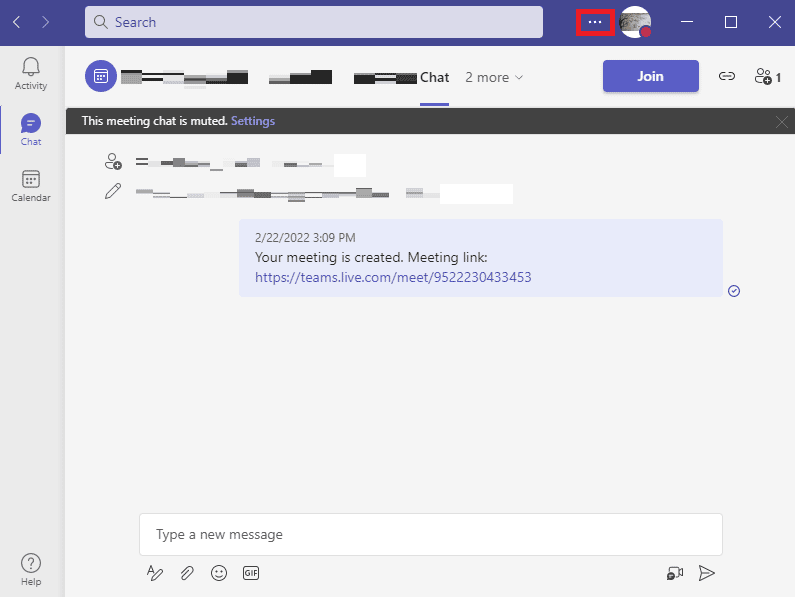
Task: Click message sent status checkmark
Action: coord(734,291)
